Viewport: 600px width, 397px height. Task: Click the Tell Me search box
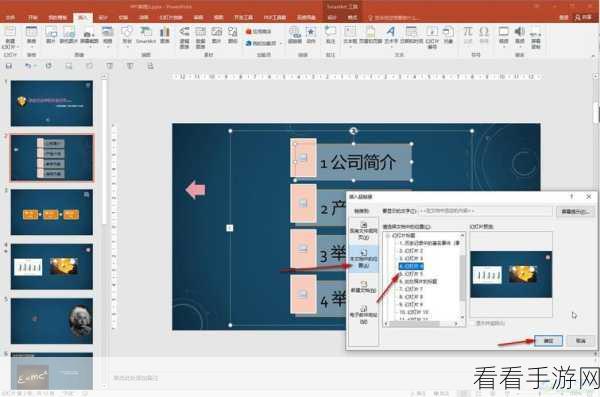(x=393, y=17)
